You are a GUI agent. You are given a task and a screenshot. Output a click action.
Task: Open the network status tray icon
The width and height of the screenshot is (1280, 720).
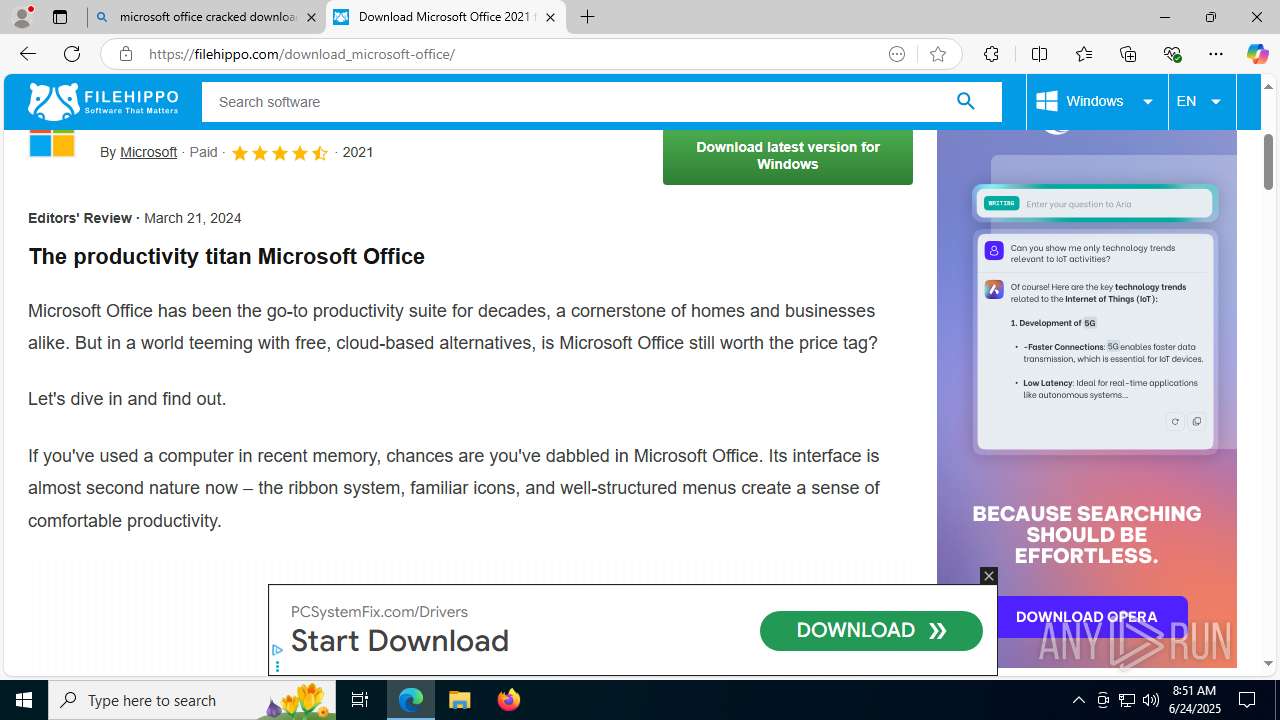pyautogui.click(x=1127, y=700)
